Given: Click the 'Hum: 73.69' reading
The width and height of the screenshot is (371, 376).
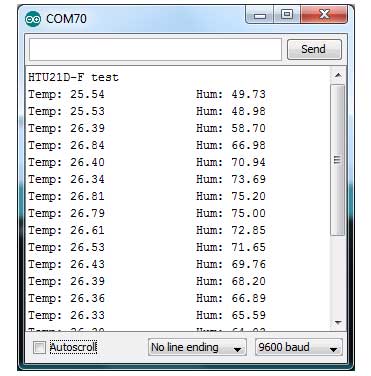Looking at the screenshot, I should [x=231, y=179].
